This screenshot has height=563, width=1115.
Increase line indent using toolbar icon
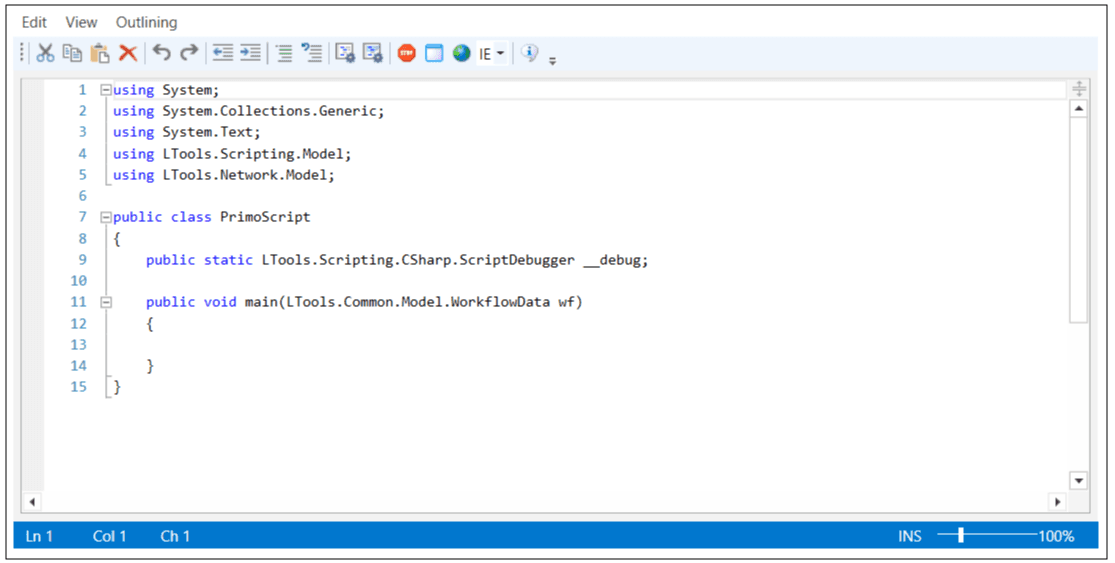250,54
